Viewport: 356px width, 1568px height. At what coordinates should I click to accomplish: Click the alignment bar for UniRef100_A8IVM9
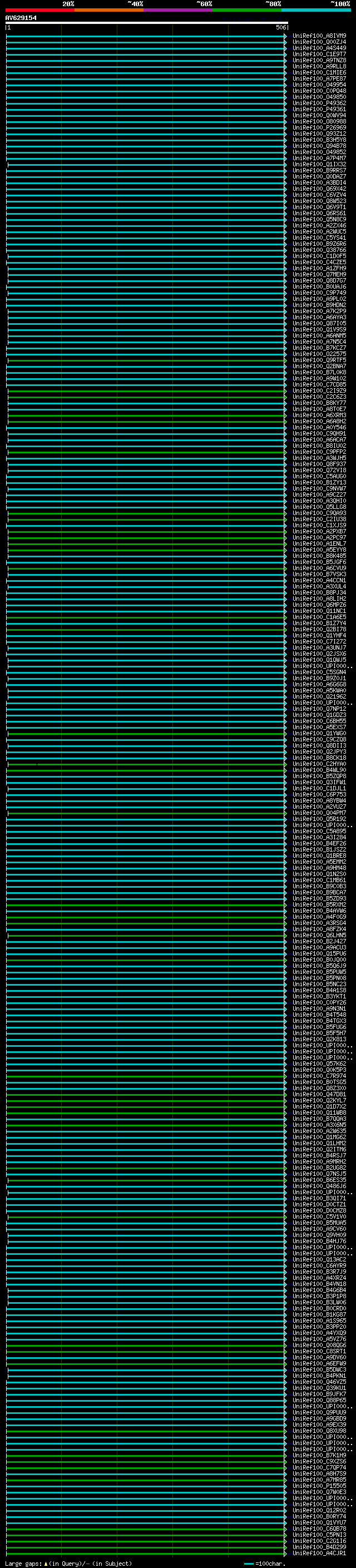(146, 36)
